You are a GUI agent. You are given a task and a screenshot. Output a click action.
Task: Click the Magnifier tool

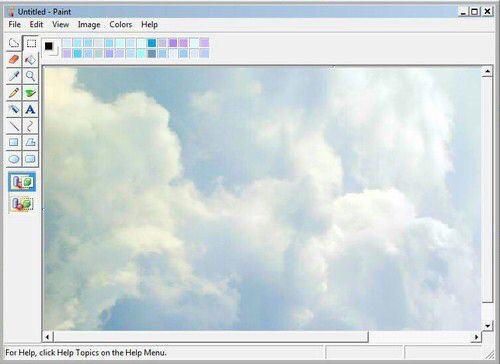(31, 76)
